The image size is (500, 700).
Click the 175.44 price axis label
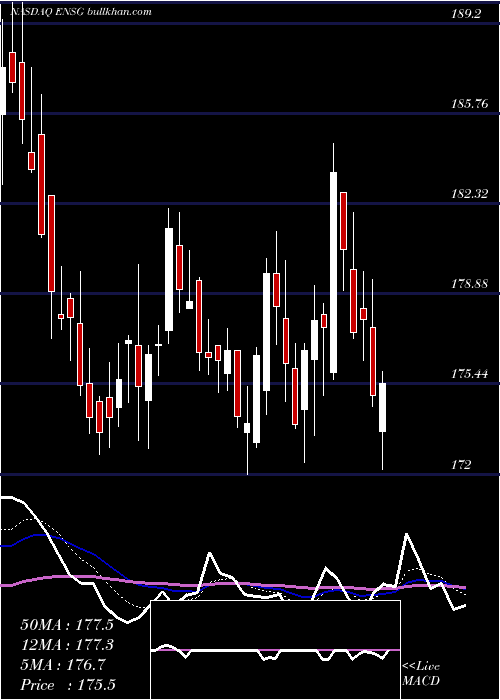(469, 374)
